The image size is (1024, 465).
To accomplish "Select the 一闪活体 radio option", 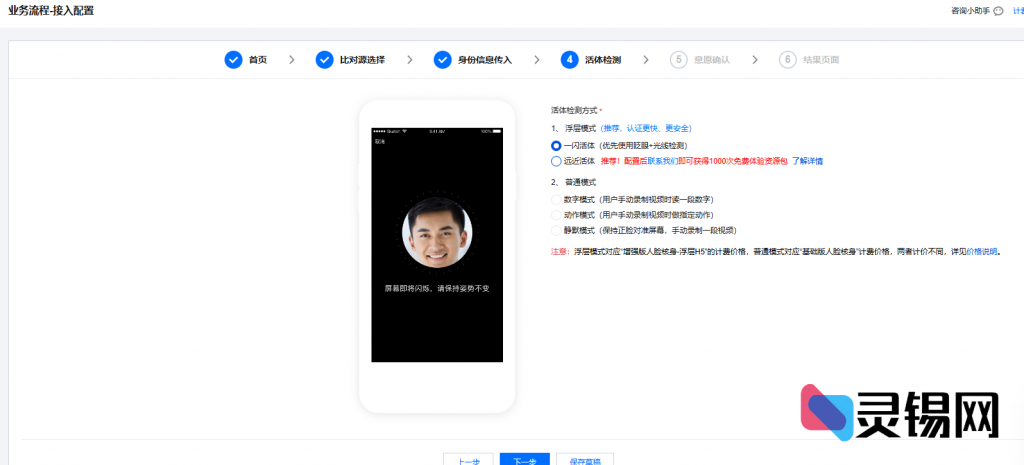I will point(556,145).
